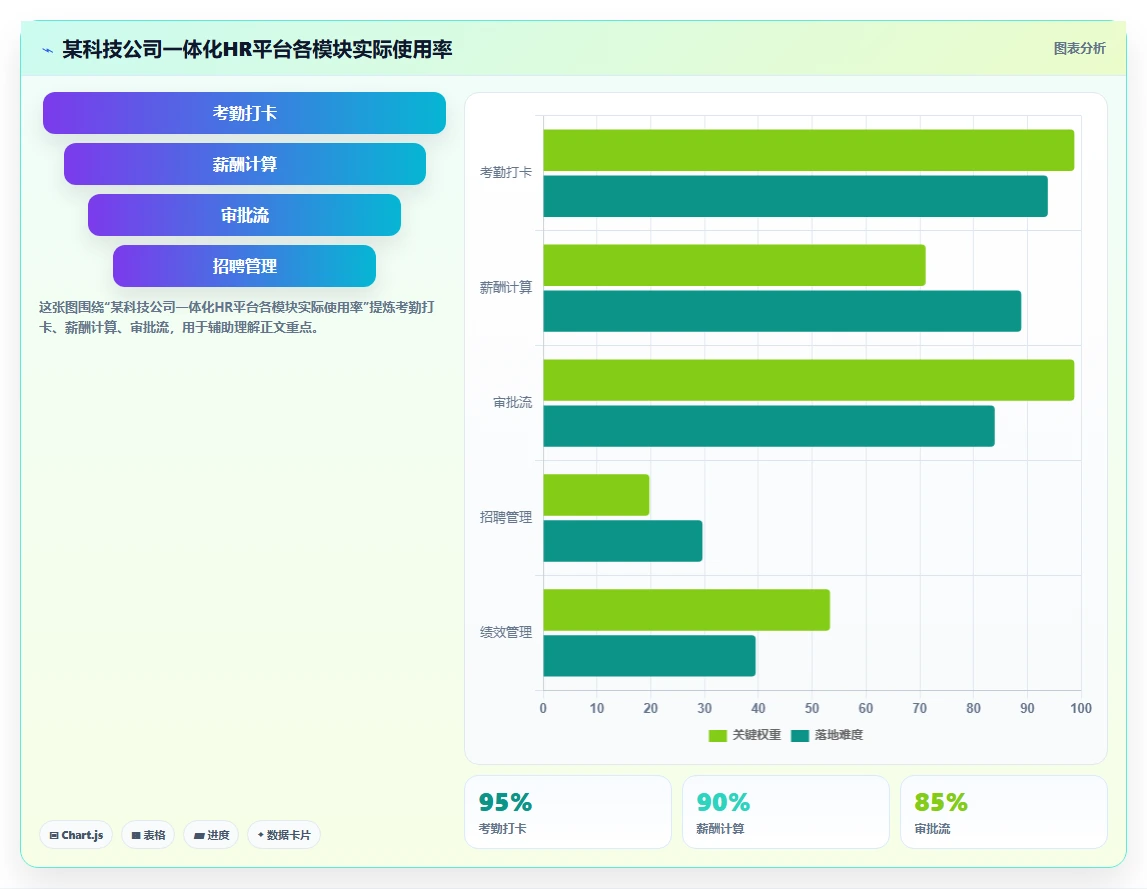The image size is (1147, 889).
Task: Click the x-axis value 100
Action: pos(1080,708)
